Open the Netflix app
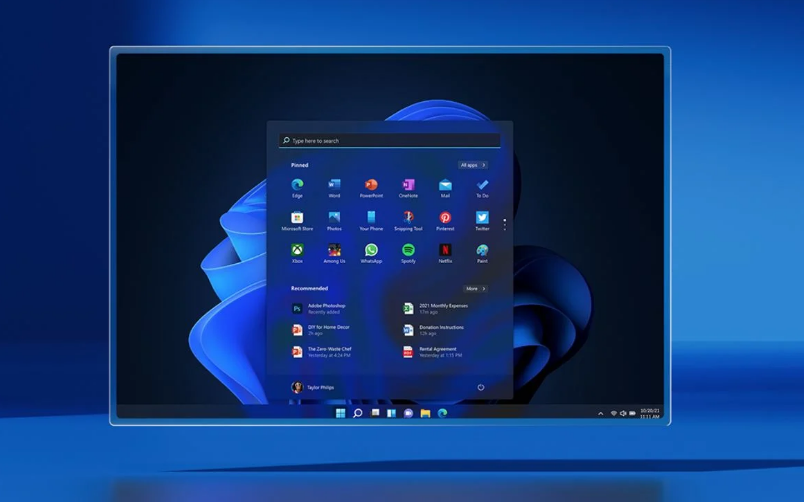804x502 pixels. 445,253
